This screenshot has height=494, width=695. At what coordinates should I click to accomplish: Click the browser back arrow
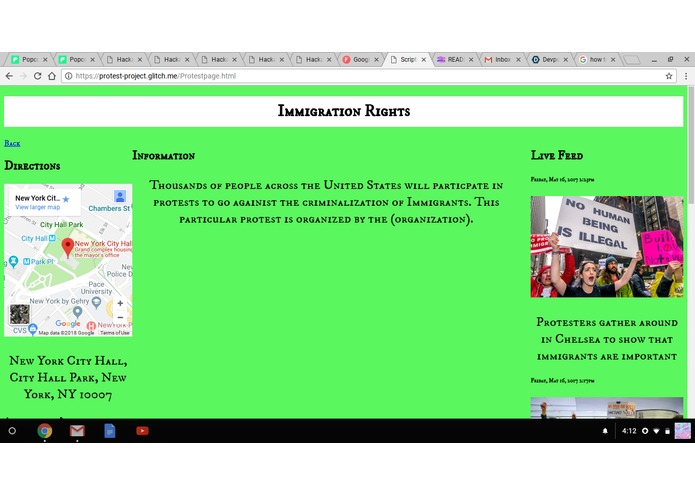tap(9, 76)
